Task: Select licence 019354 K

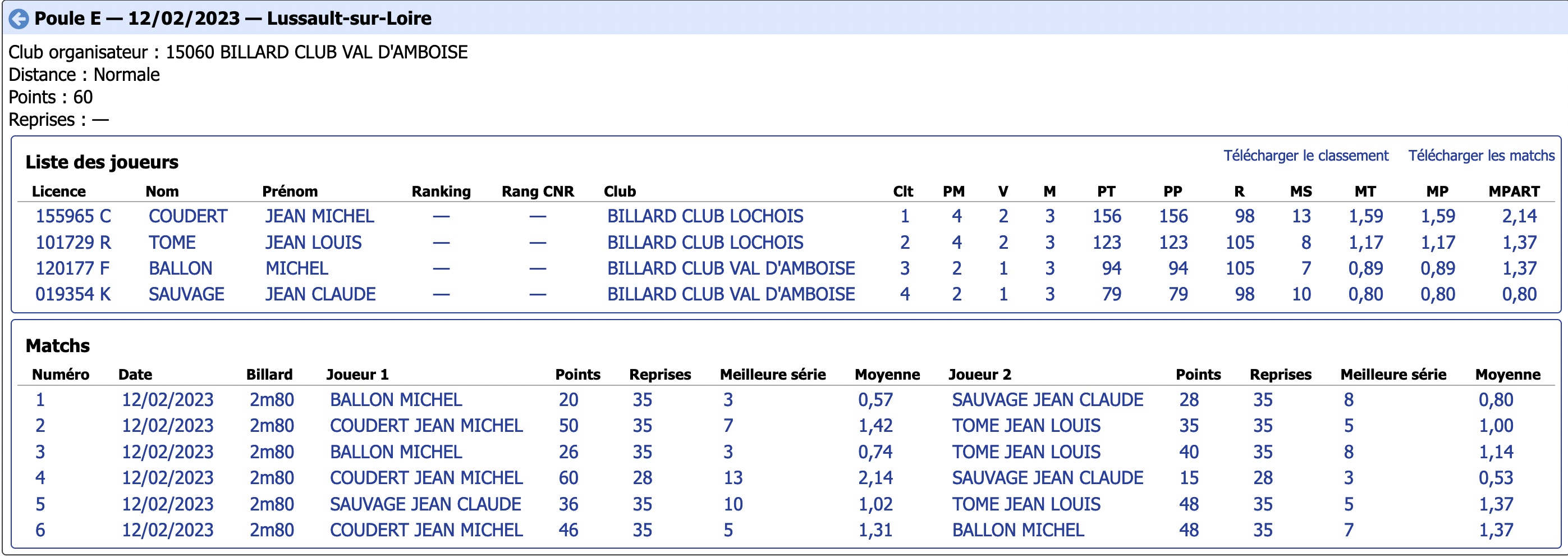Action: tap(73, 294)
